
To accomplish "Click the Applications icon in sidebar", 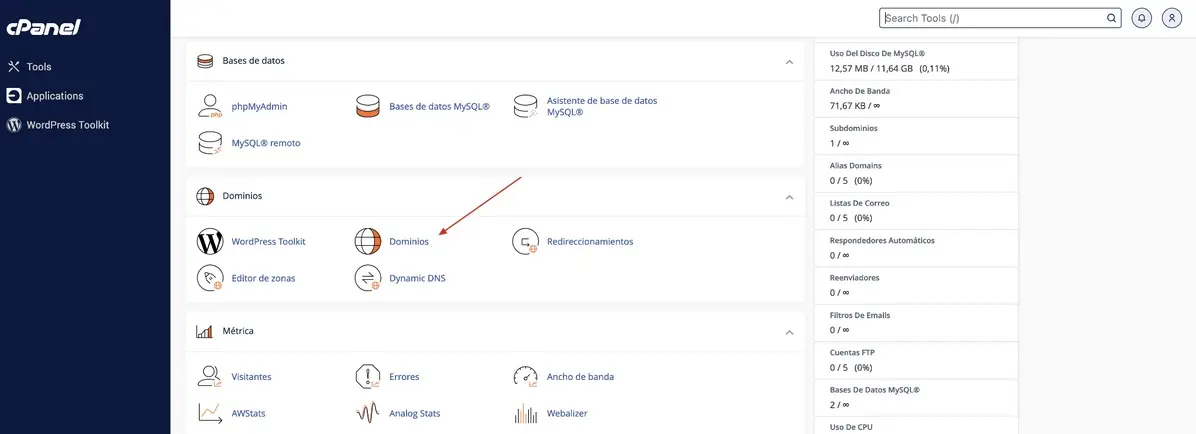I will (x=14, y=95).
